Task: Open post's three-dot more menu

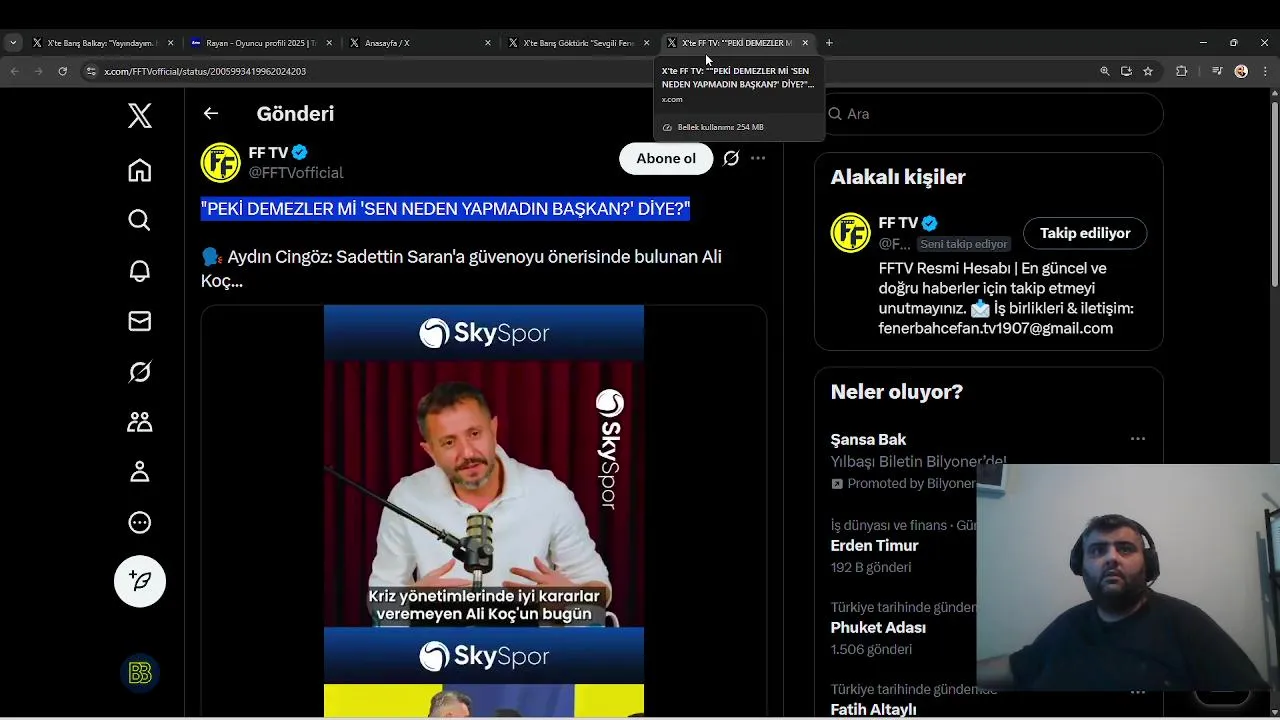Action: [758, 158]
